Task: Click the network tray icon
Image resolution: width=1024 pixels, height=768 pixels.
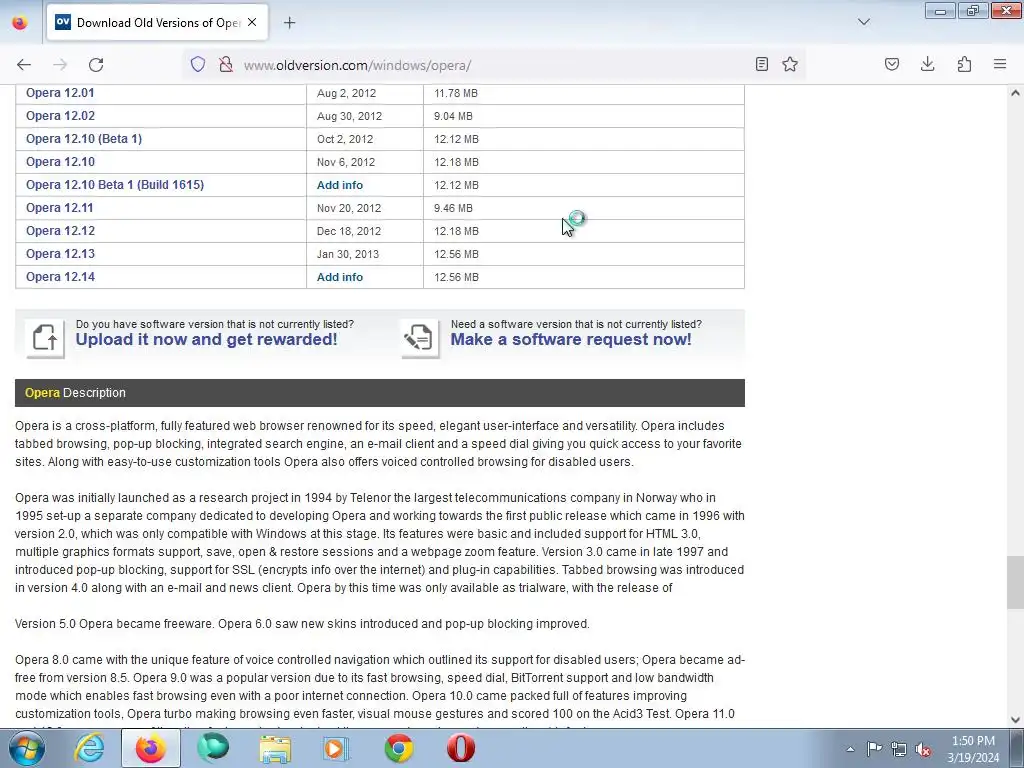Action: (899, 749)
